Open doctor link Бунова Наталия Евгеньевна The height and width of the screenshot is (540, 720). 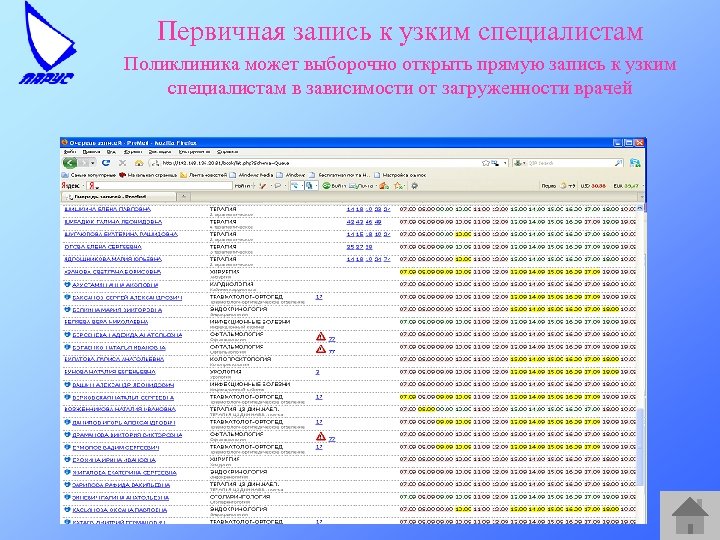pos(110,372)
